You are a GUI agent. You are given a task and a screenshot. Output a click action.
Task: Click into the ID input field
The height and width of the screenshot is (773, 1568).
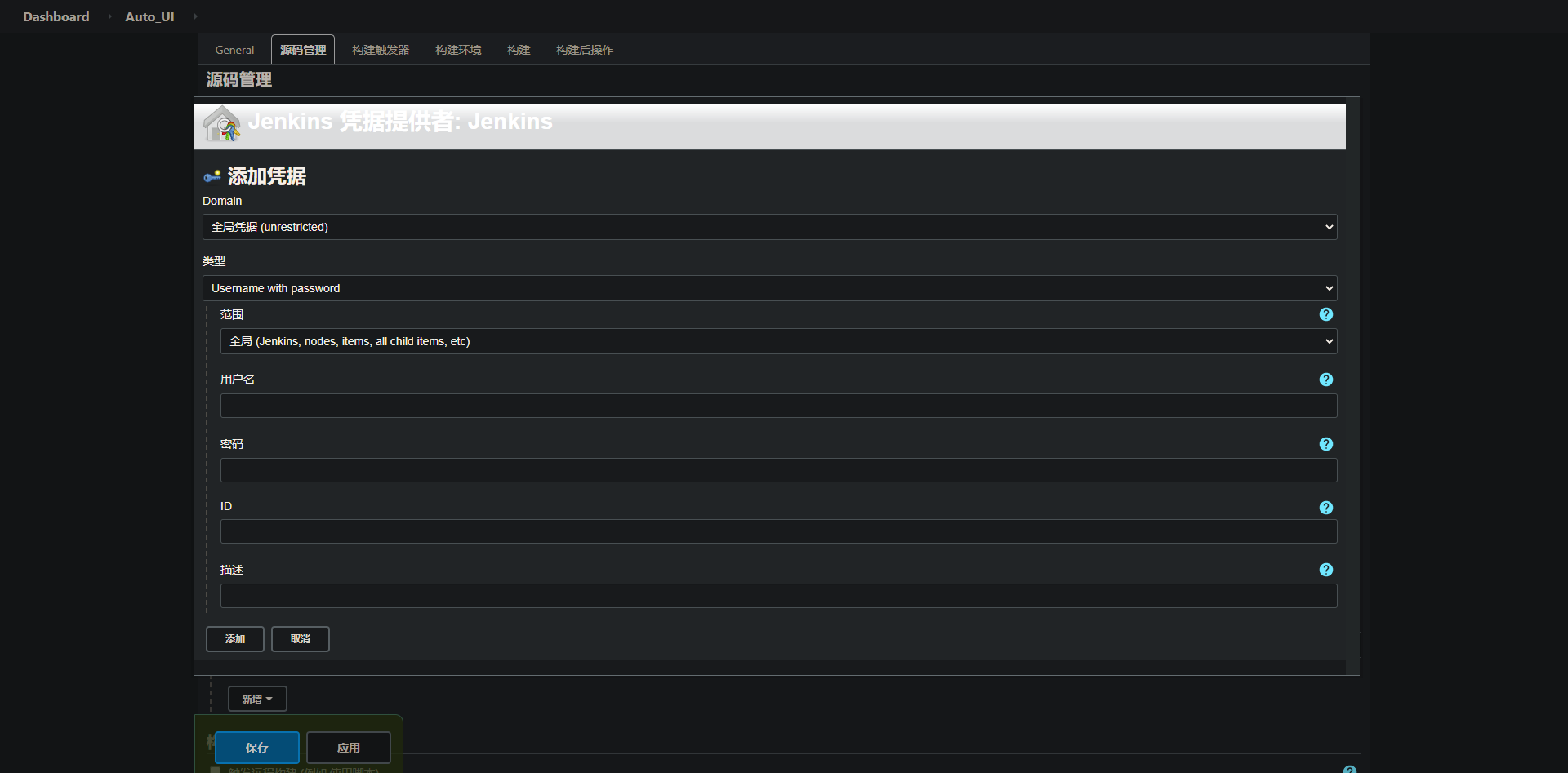coord(778,531)
